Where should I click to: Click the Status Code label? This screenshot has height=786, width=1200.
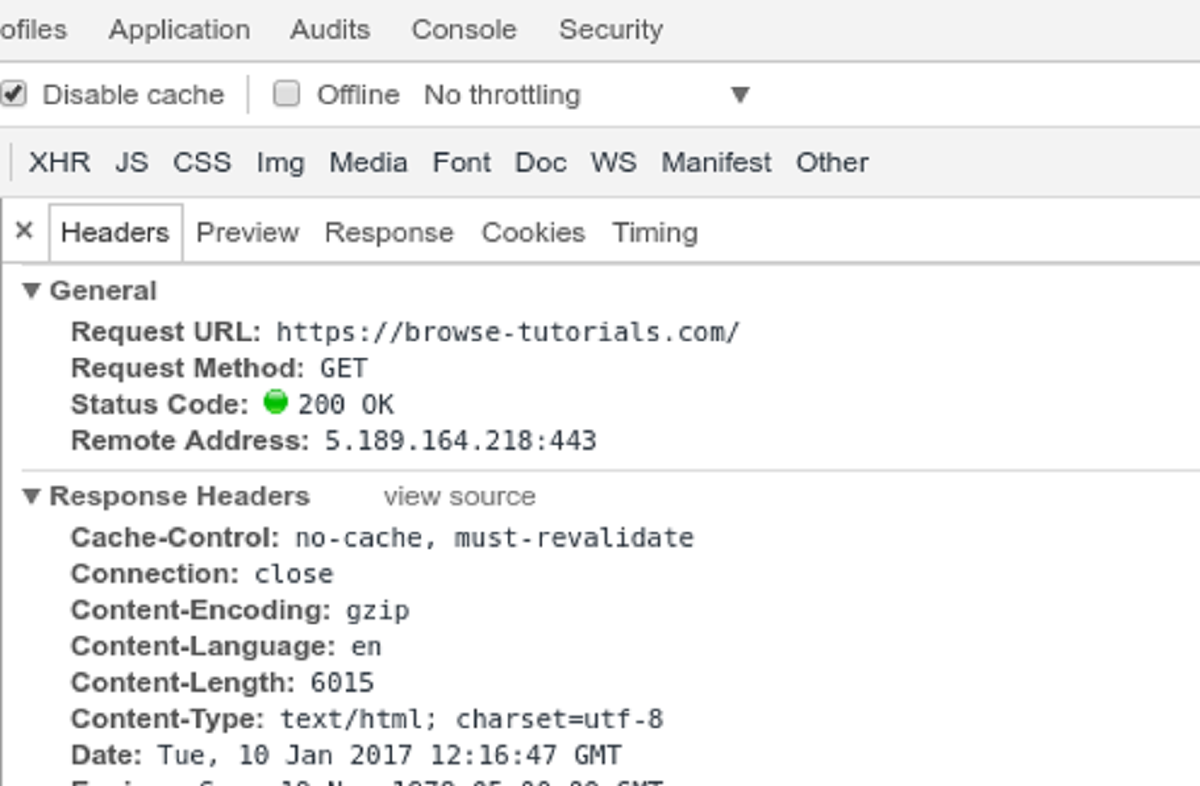(160, 404)
